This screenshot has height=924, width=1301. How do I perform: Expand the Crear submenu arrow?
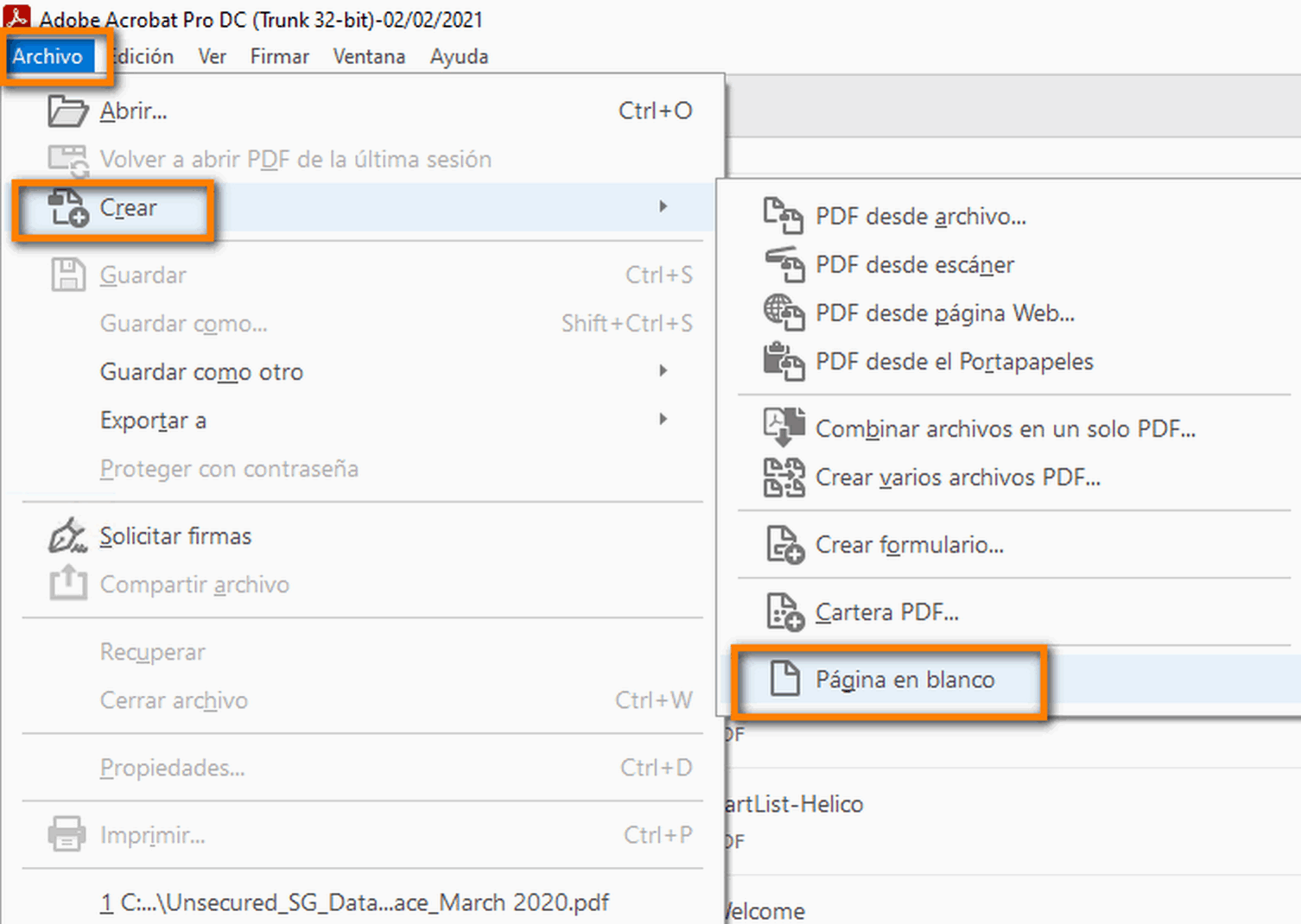tap(663, 206)
